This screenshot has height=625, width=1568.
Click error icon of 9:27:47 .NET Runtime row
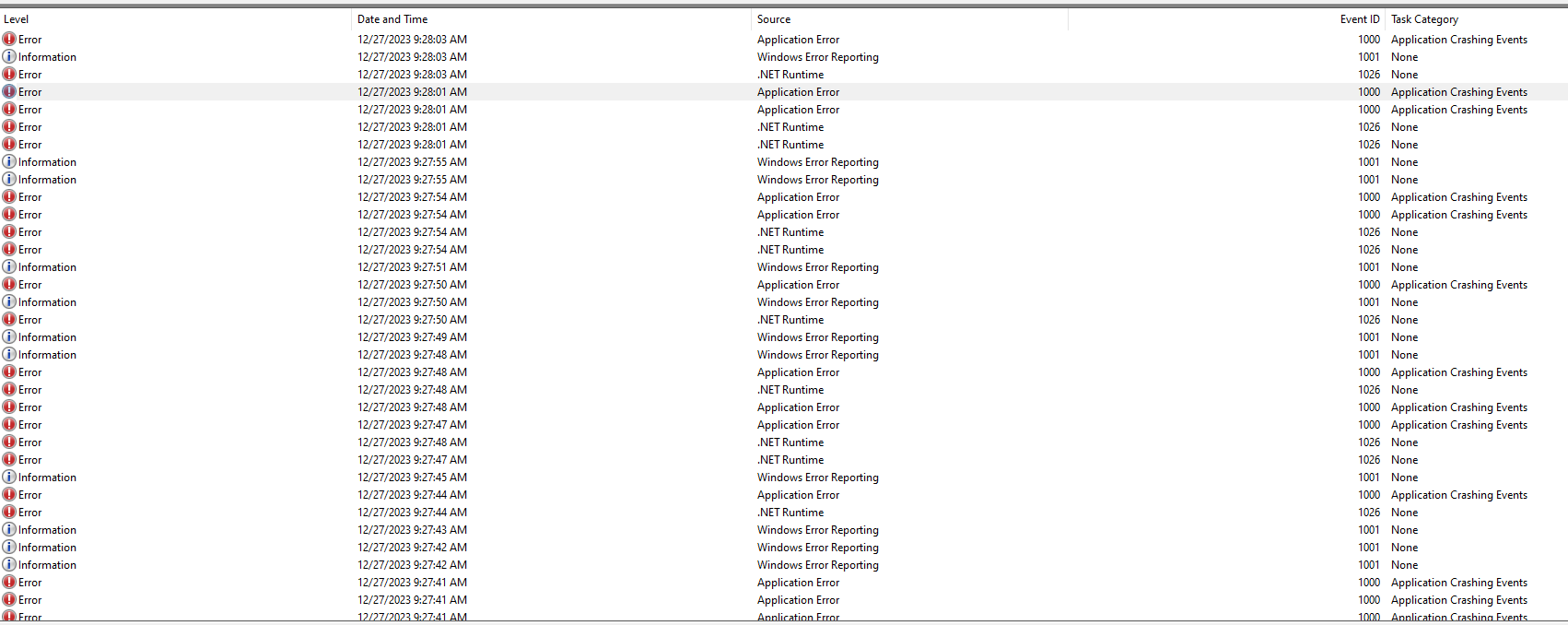click(x=9, y=460)
